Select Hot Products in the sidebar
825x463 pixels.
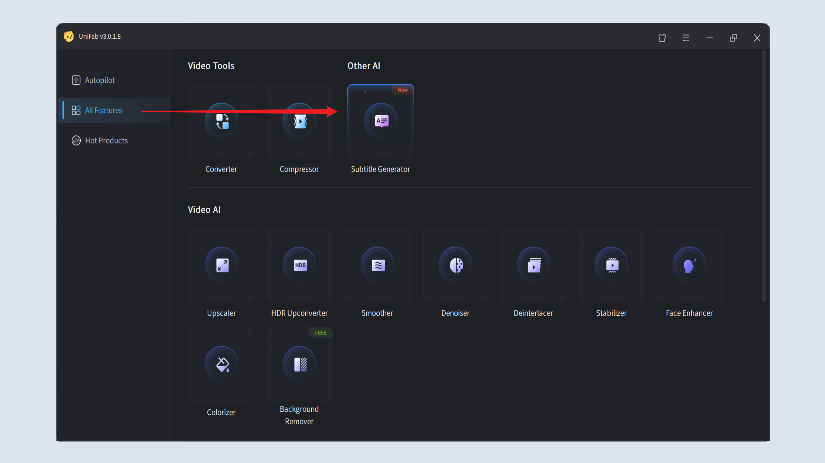116,140
